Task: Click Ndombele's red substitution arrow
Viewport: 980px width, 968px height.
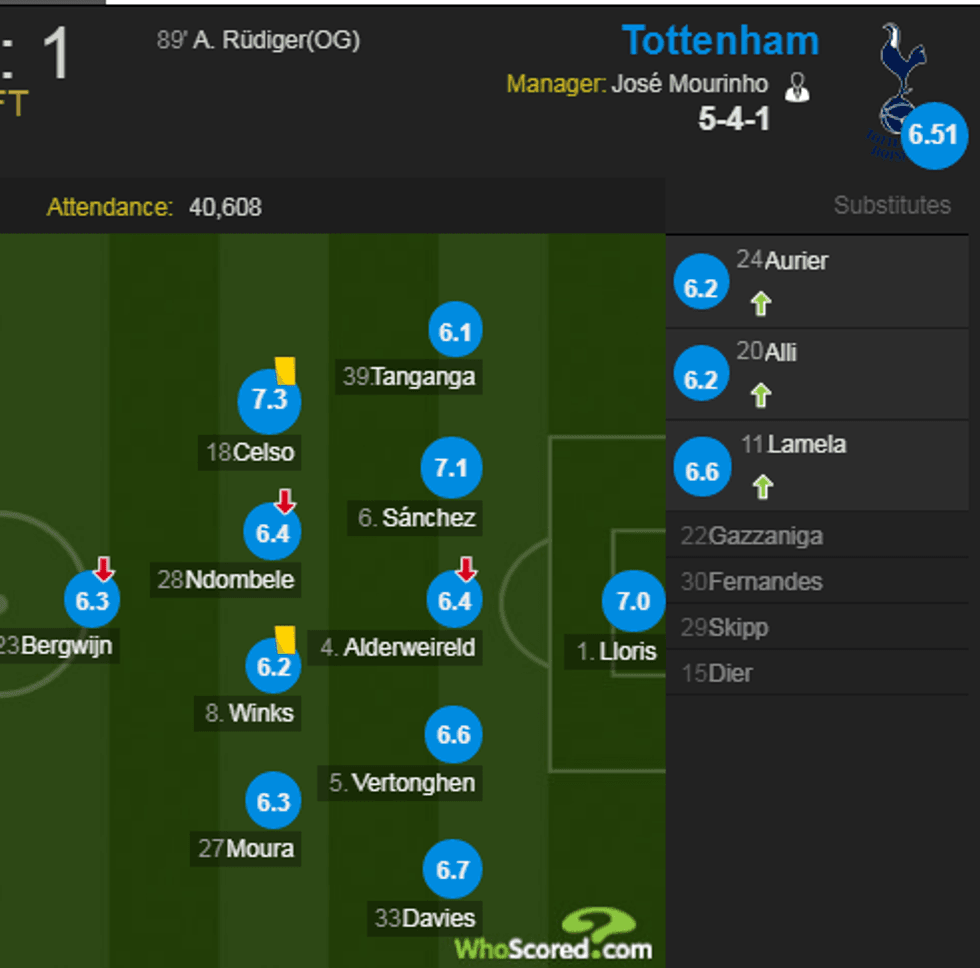Action: coord(285,501)
